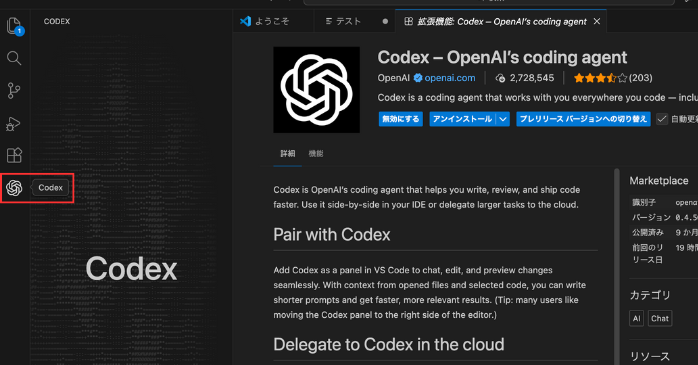The width and height of the screenshot is (698, 365).
Task: Select the AI category tag
Action: tap(637, 318)
